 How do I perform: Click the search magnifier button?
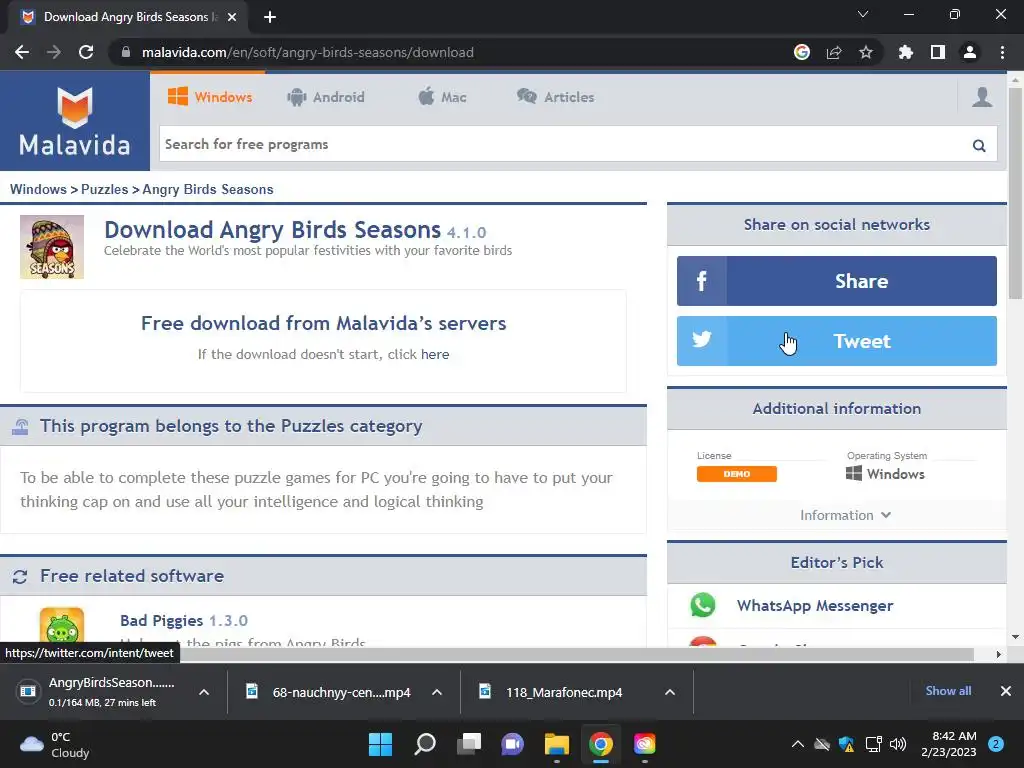[x=979, y=145]
